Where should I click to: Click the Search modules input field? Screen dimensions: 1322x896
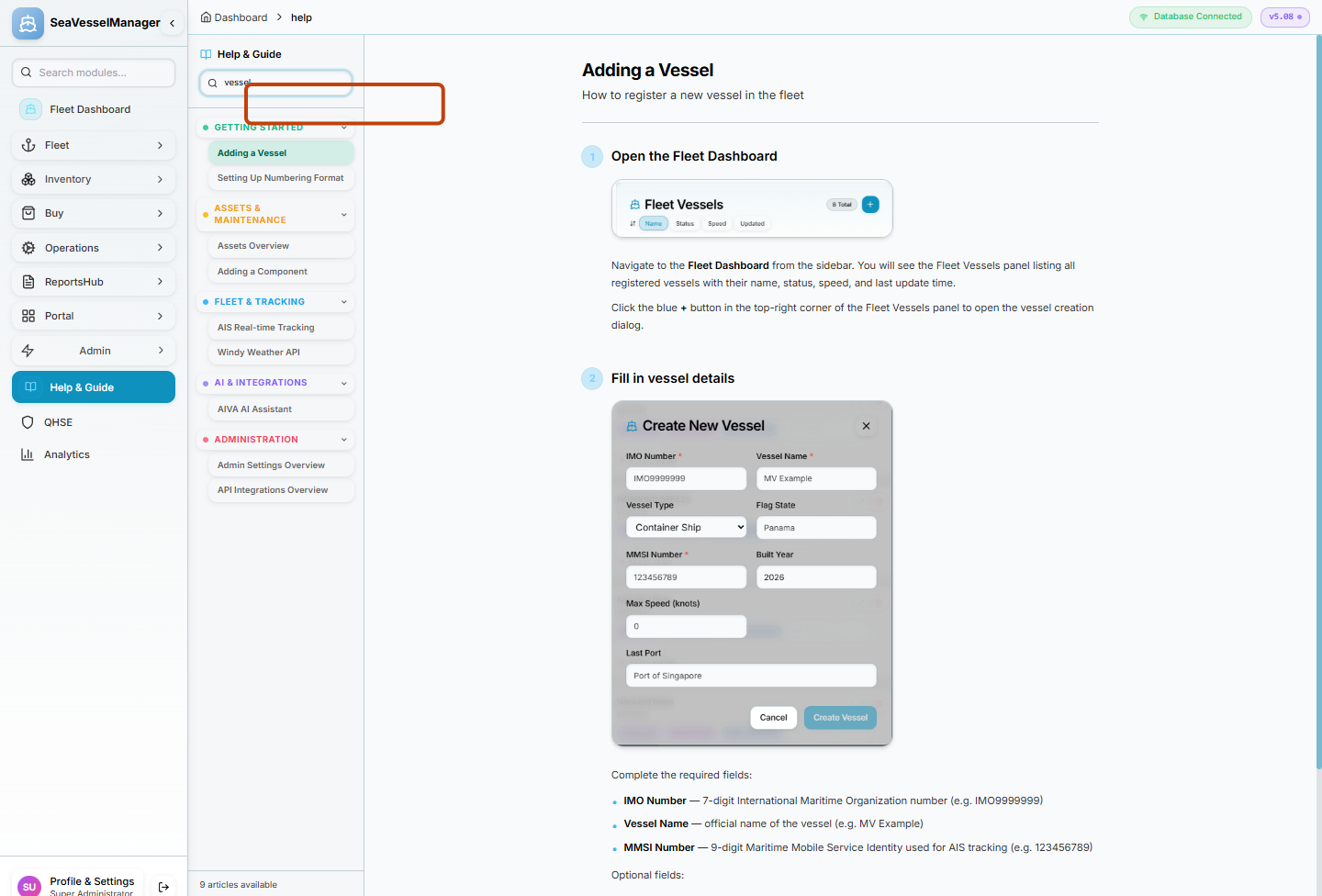(x=94, y=73)
